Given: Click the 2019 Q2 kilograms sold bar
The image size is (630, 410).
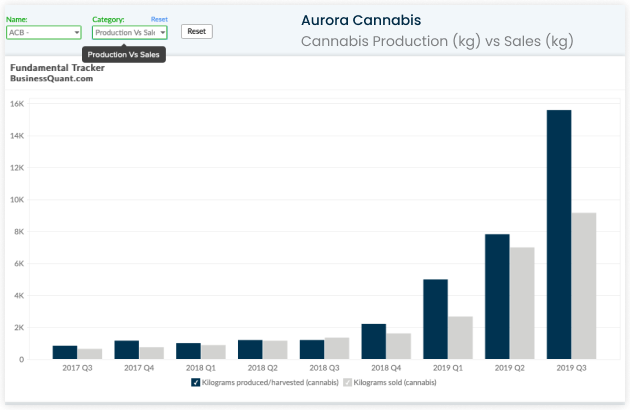Looking at the screenshot, I should coord(522,303).
